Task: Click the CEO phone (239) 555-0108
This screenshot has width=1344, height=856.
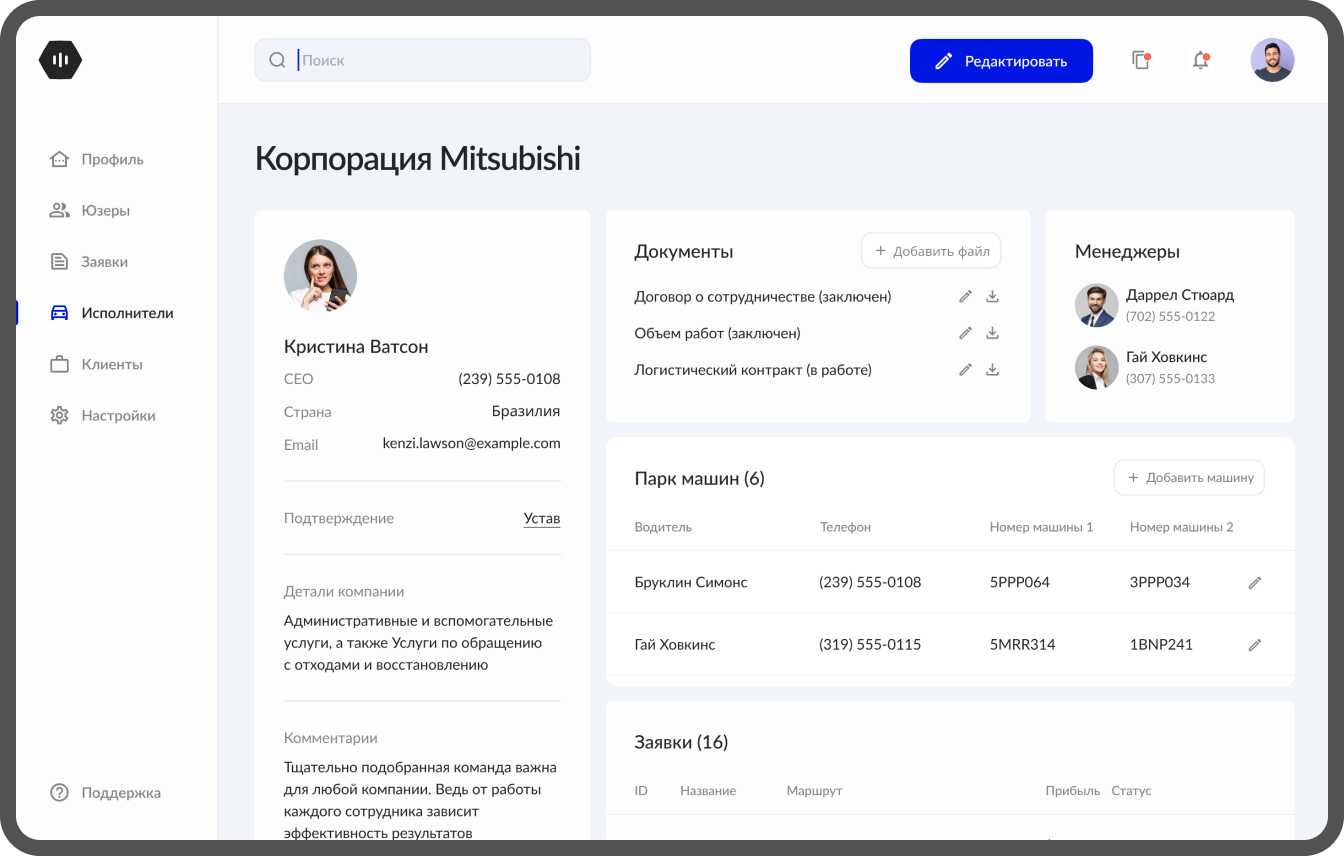Action: (x=510, y=379)
